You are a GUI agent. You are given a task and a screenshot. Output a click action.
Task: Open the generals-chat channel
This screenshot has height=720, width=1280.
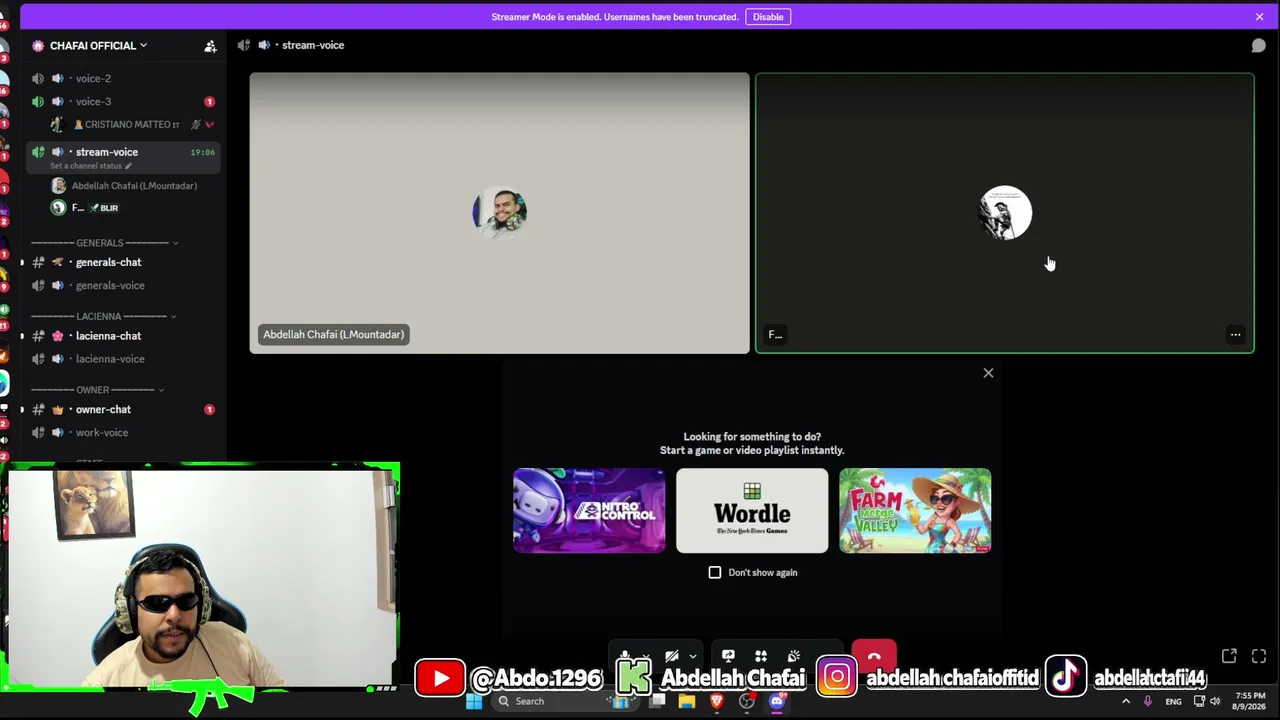tap(121, 262)
